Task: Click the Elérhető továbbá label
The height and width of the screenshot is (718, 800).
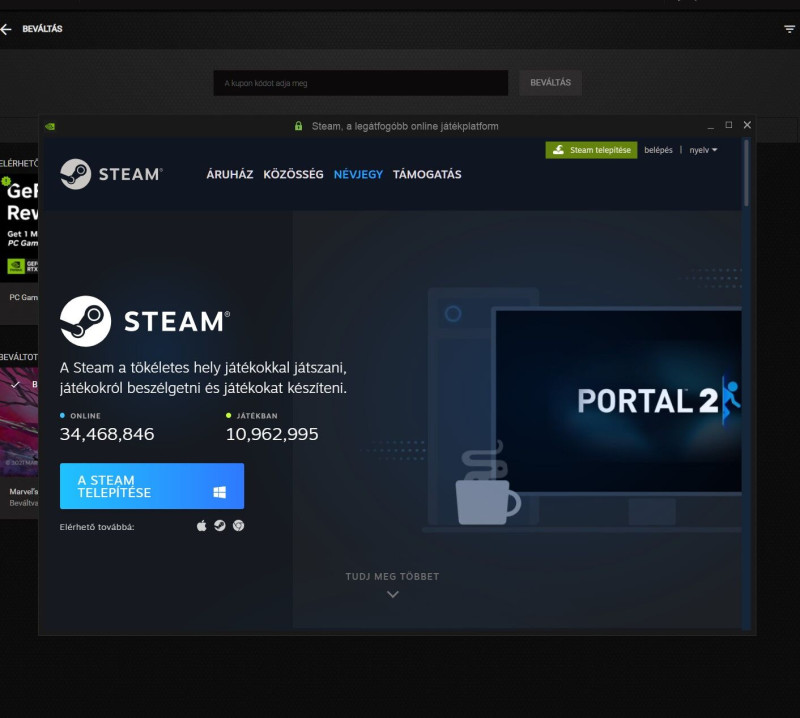Action: pos(97,527)
